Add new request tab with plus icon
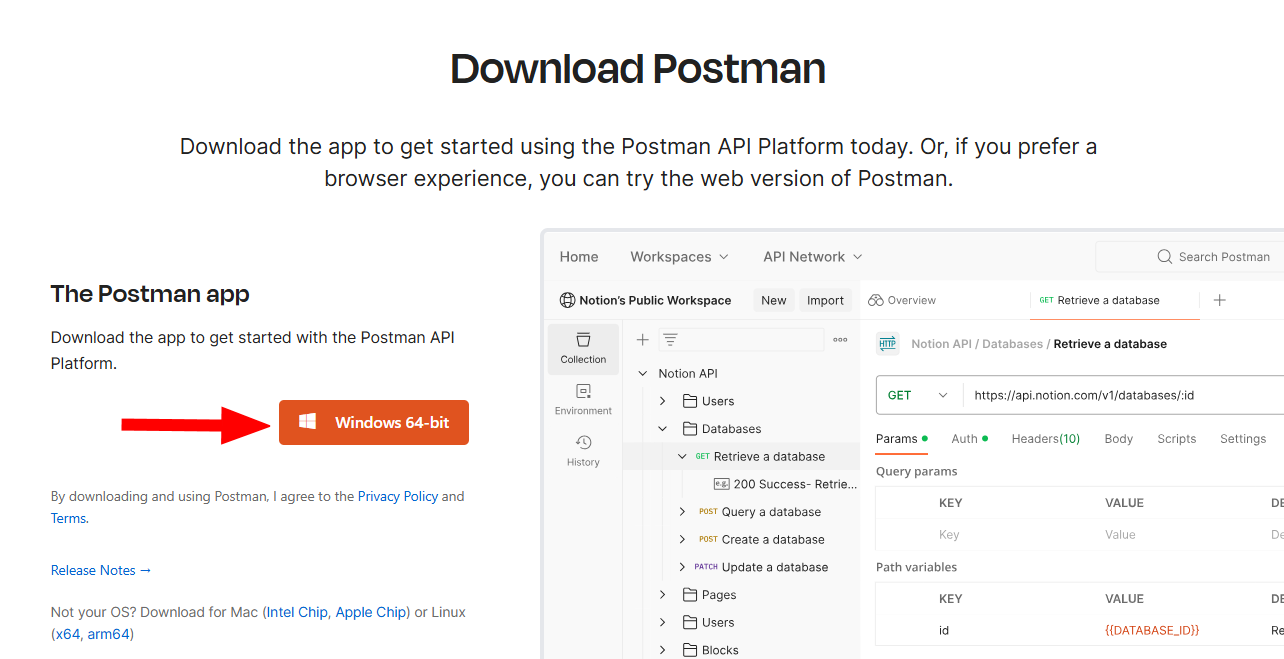The image size is (1284, 659). coord(1219,300)
